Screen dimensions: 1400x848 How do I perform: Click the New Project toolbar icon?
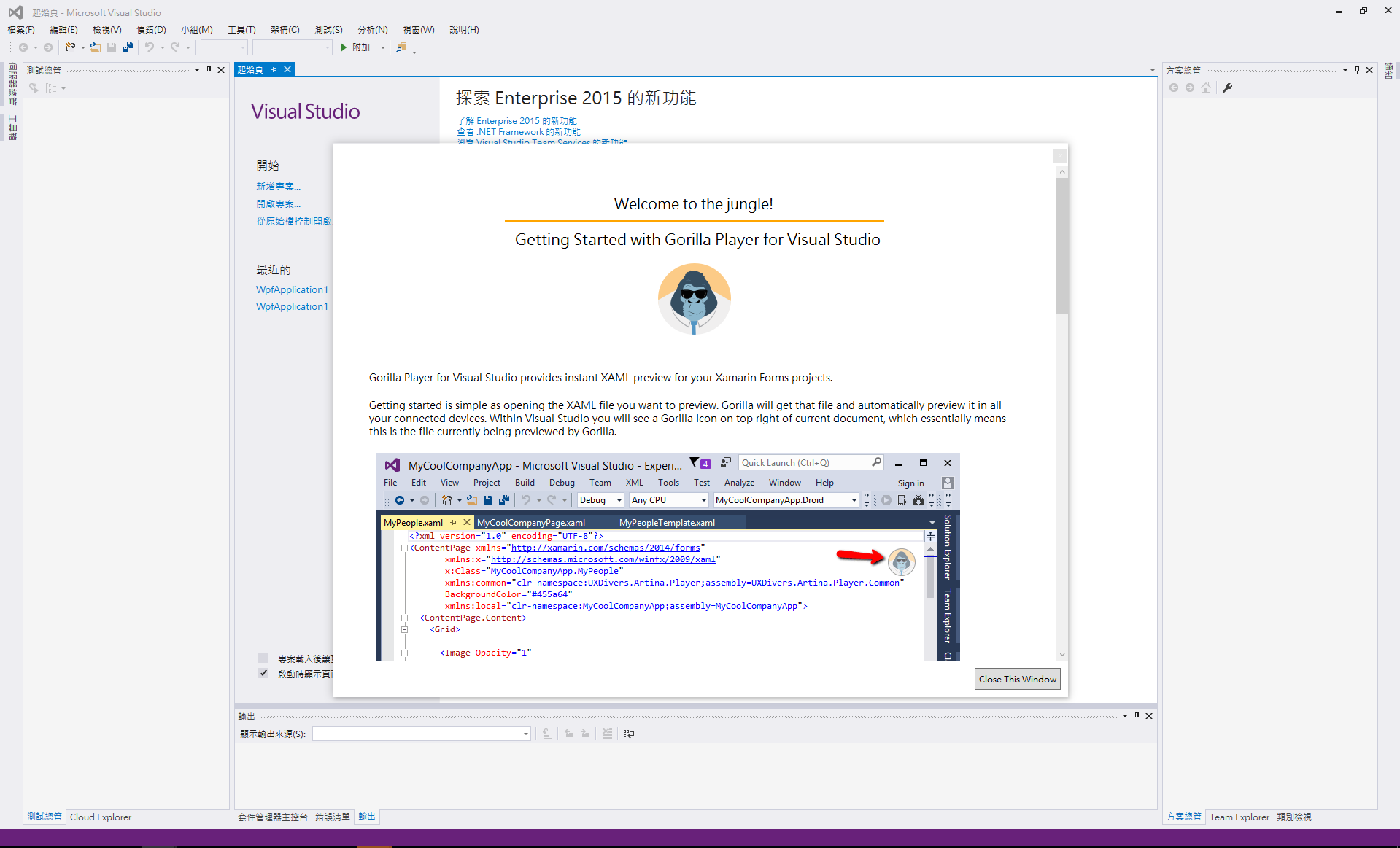tap(70, 47)
